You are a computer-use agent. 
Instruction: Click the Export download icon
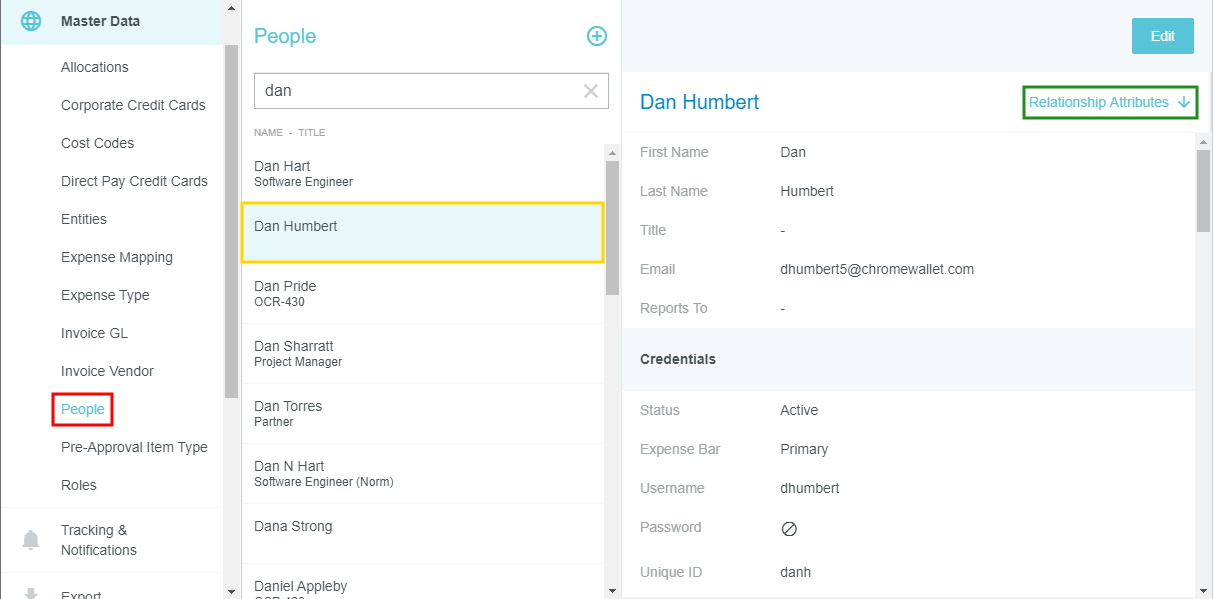pos(31,593)
